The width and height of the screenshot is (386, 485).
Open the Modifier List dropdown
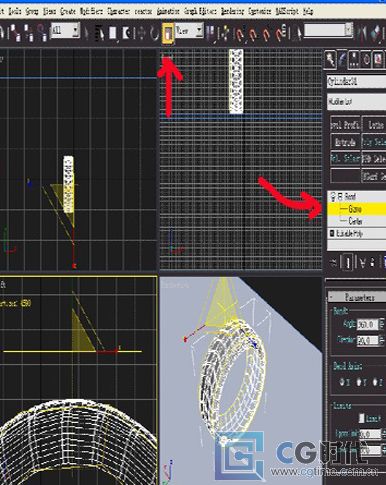356,101
